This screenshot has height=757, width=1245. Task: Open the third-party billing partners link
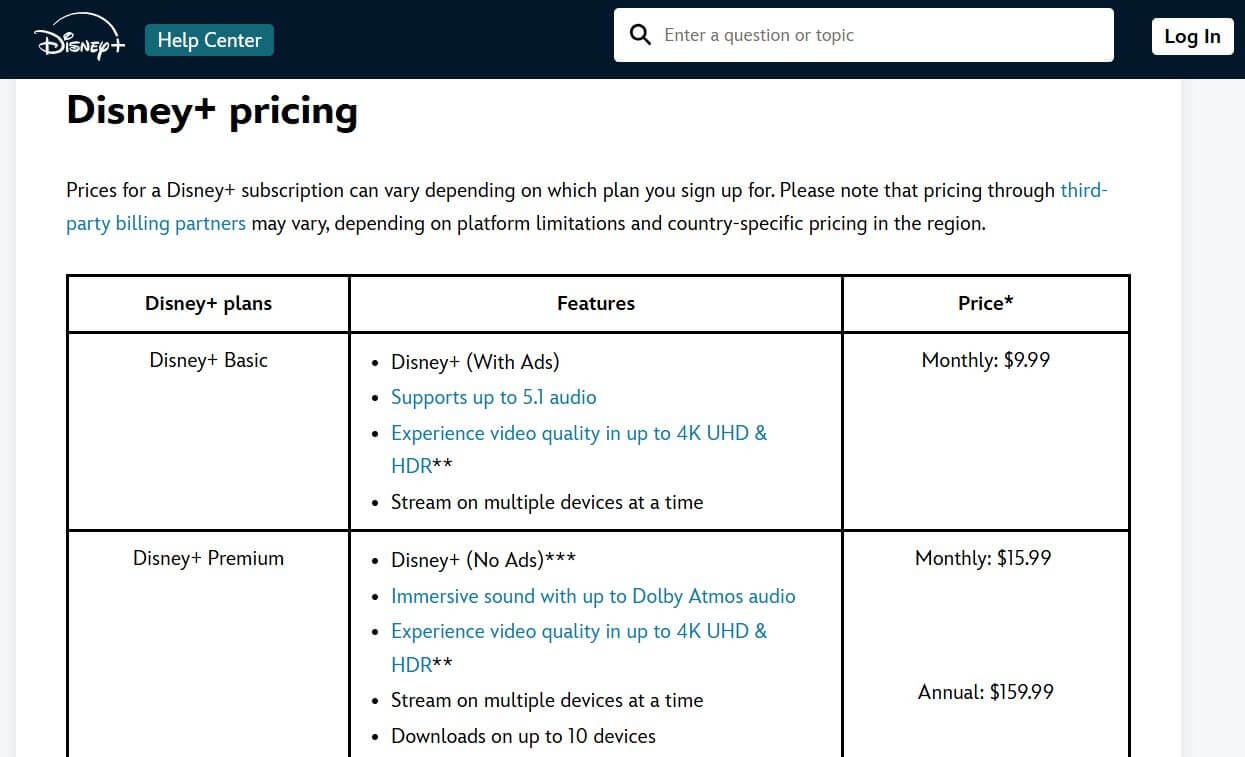[x=156, y=223]
